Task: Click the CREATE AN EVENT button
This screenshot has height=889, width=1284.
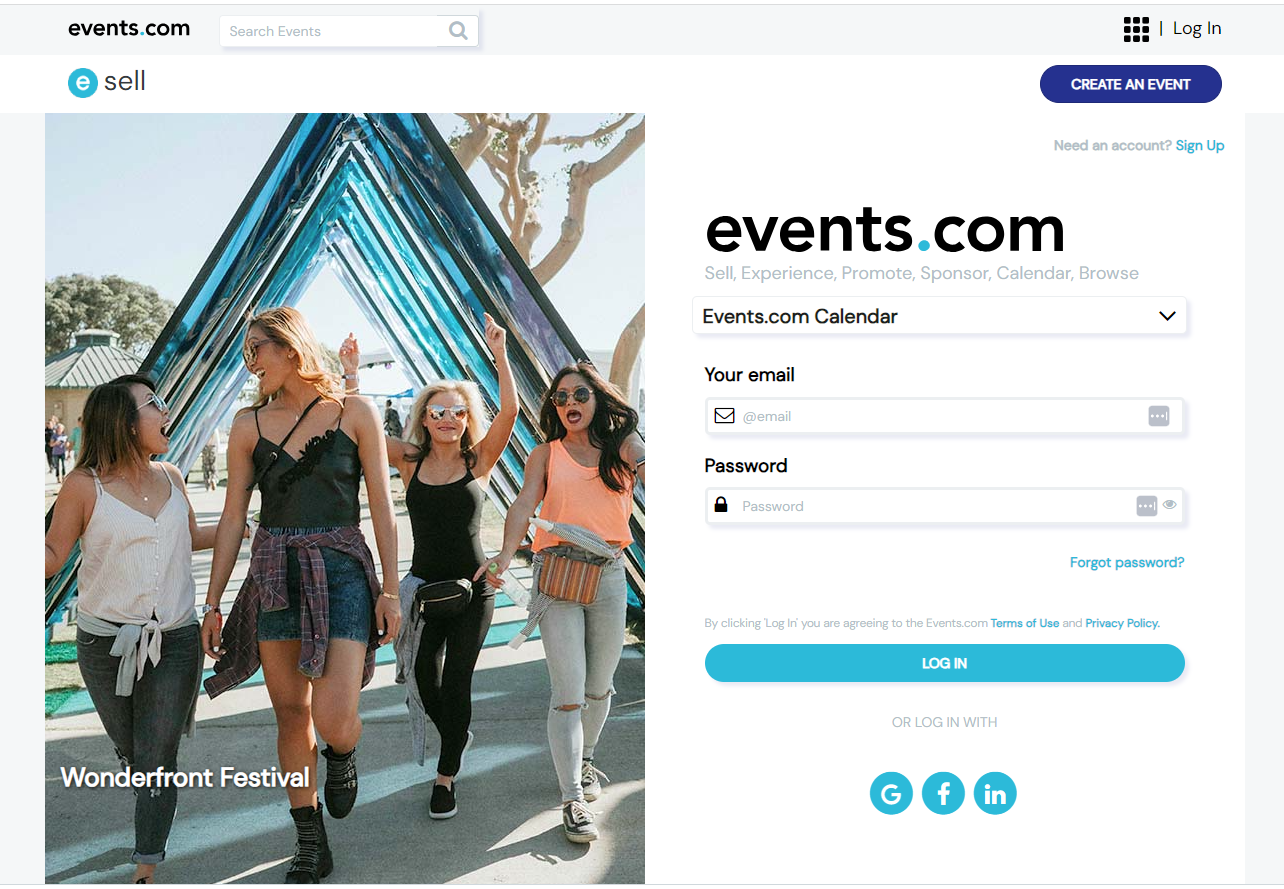Action: click(x=1131, y=84)
